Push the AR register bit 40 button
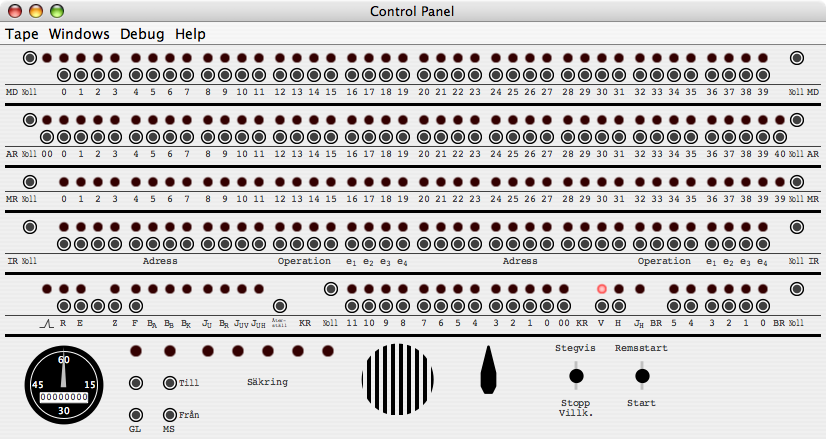 point(780,138)
